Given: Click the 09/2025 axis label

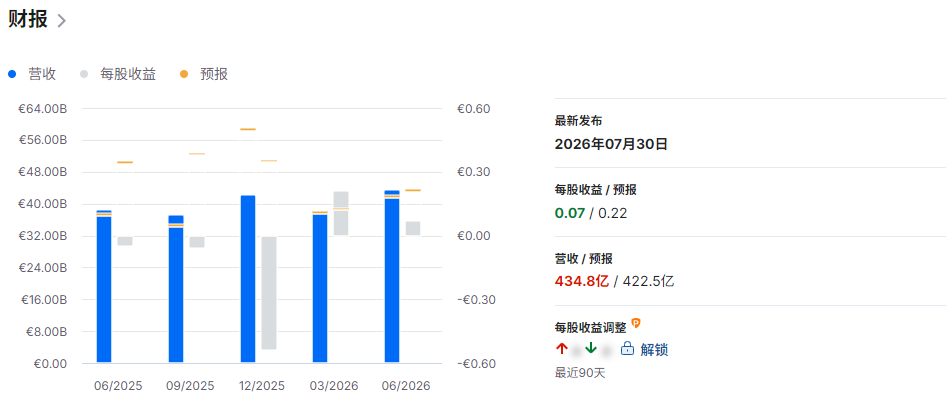Looking at the screenshot, I should [190, 386].
